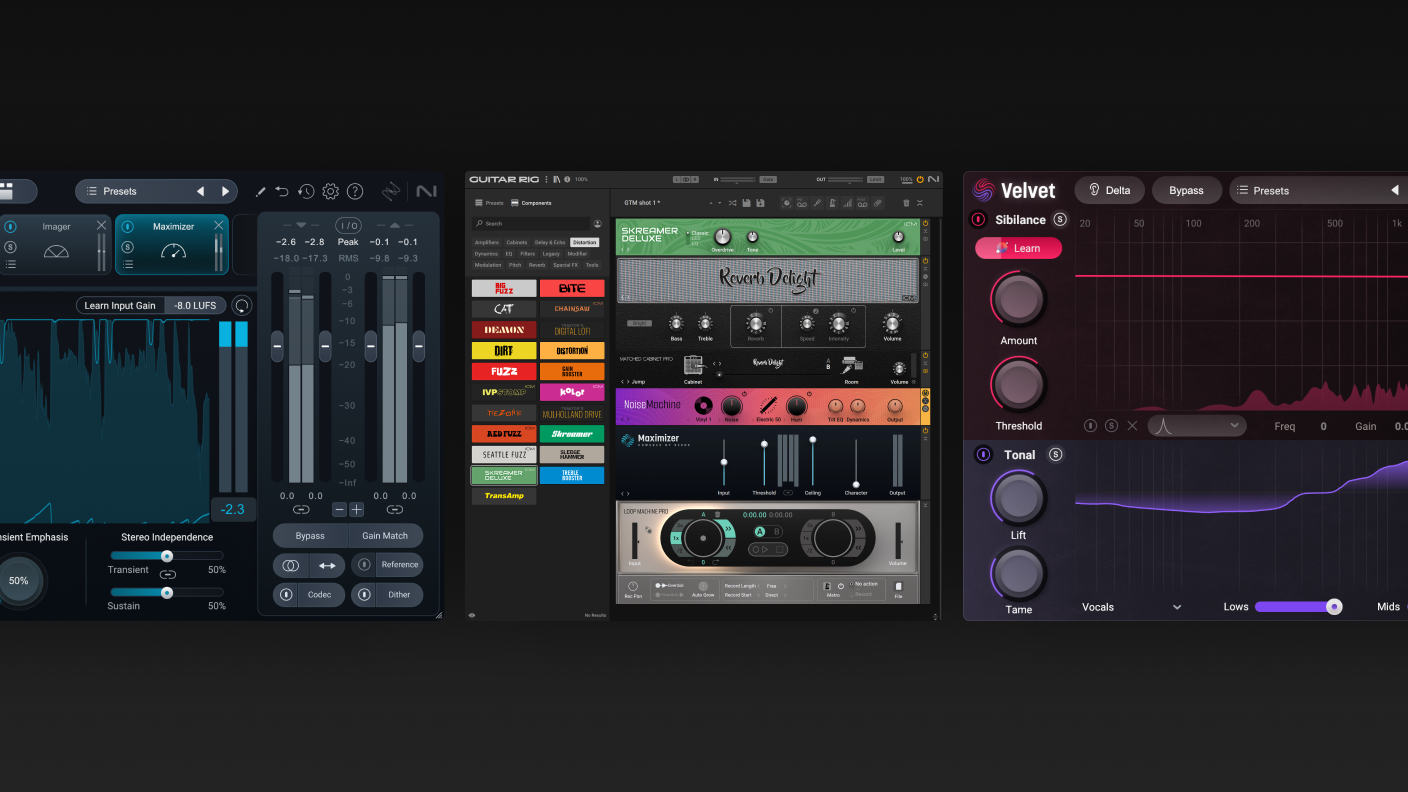Image resolution: width=1408 pixels, height=792 pixels.
Task: Solo the Ozone Imager module
Action: (10, 246)
